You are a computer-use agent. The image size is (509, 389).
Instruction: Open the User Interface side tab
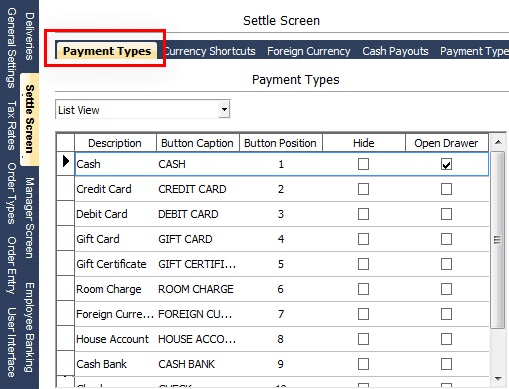(11, 342)
